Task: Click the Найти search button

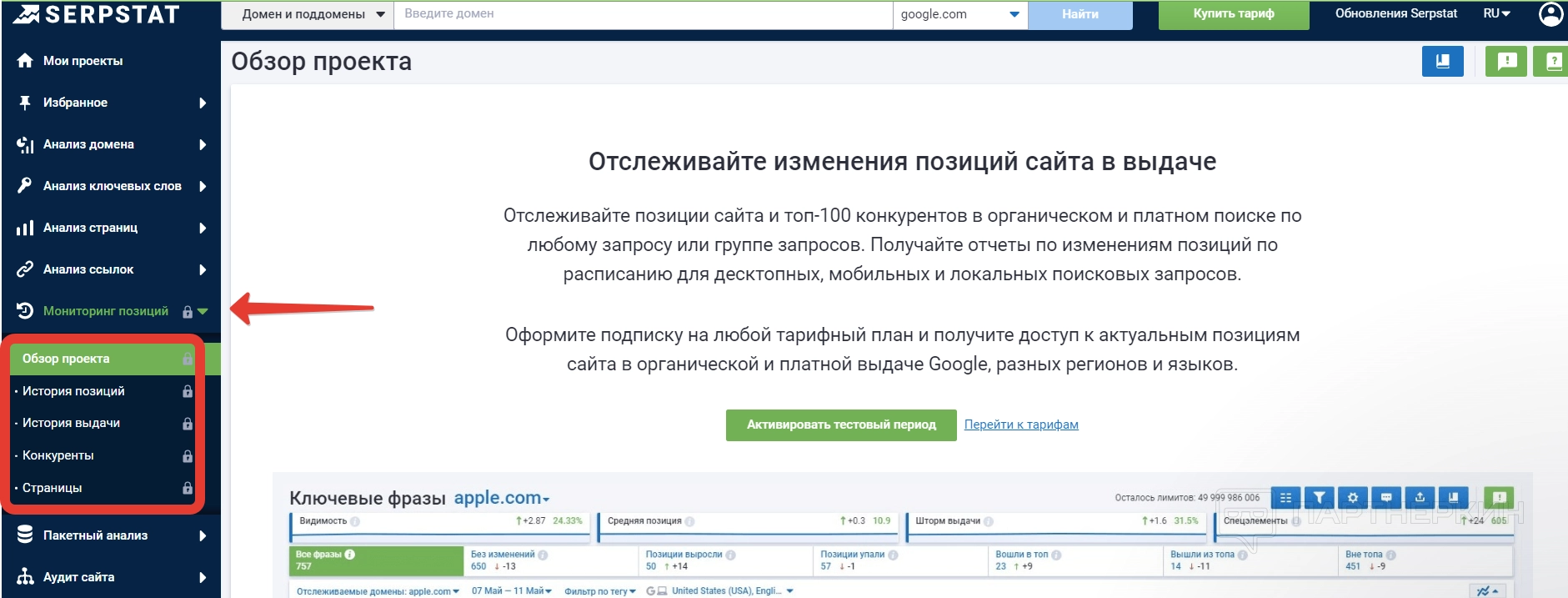Action: 1080,14
